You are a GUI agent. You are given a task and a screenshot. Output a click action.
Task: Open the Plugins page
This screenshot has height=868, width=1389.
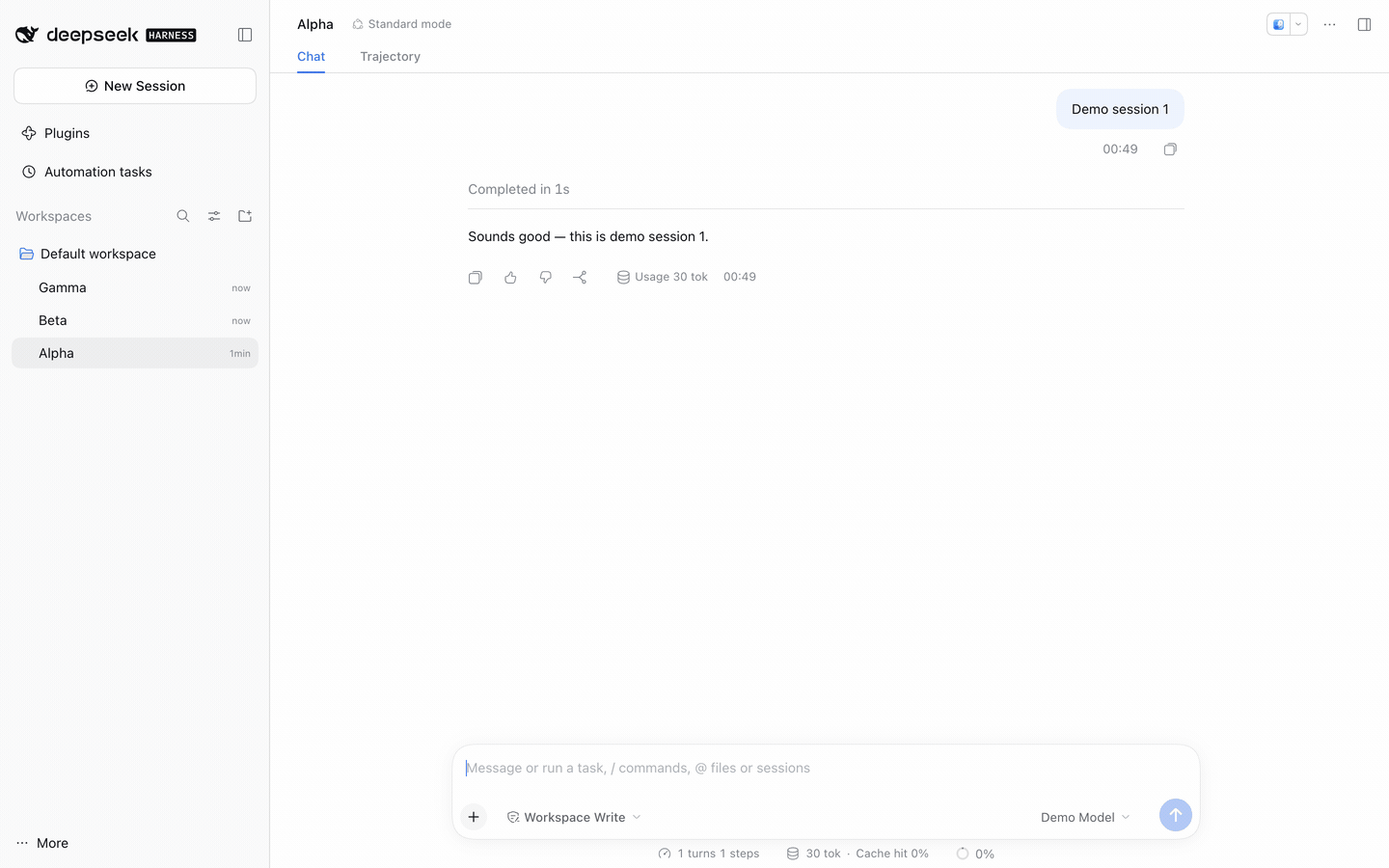(135, 133)
